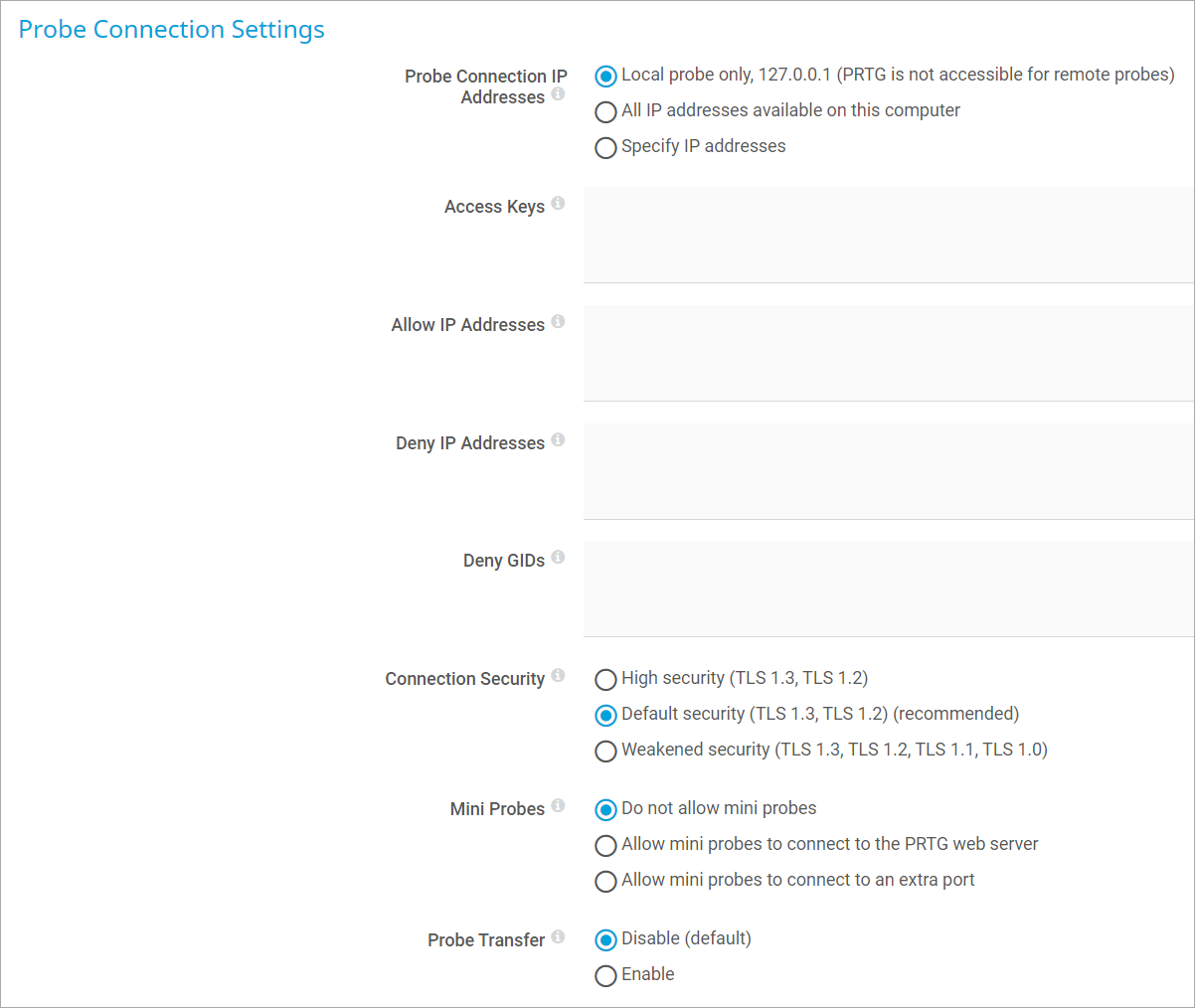Click info icon beside Allow IP Addresses
This screenshot has width=1195, height=1008.
(x=558, y=322)
